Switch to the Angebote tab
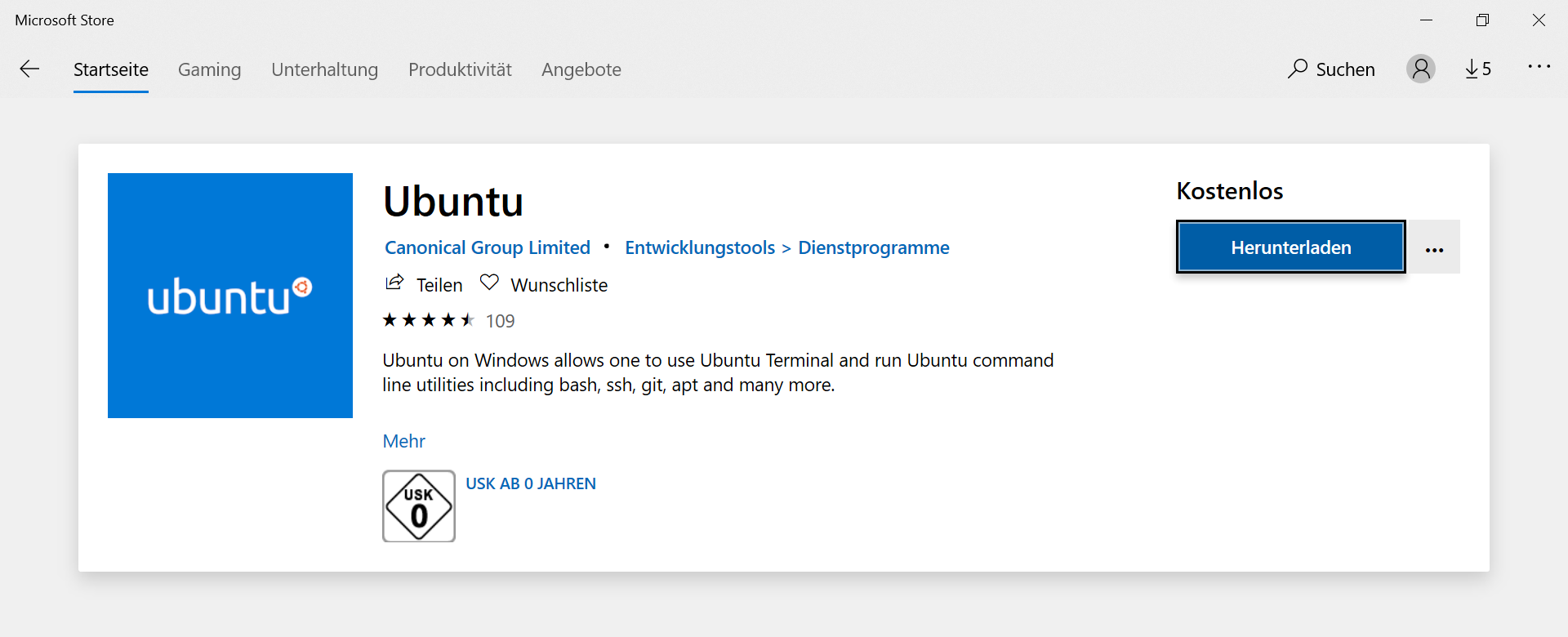Image resolution: width=1568 pixels, height=637 pixels. click(x=581, y=70)
